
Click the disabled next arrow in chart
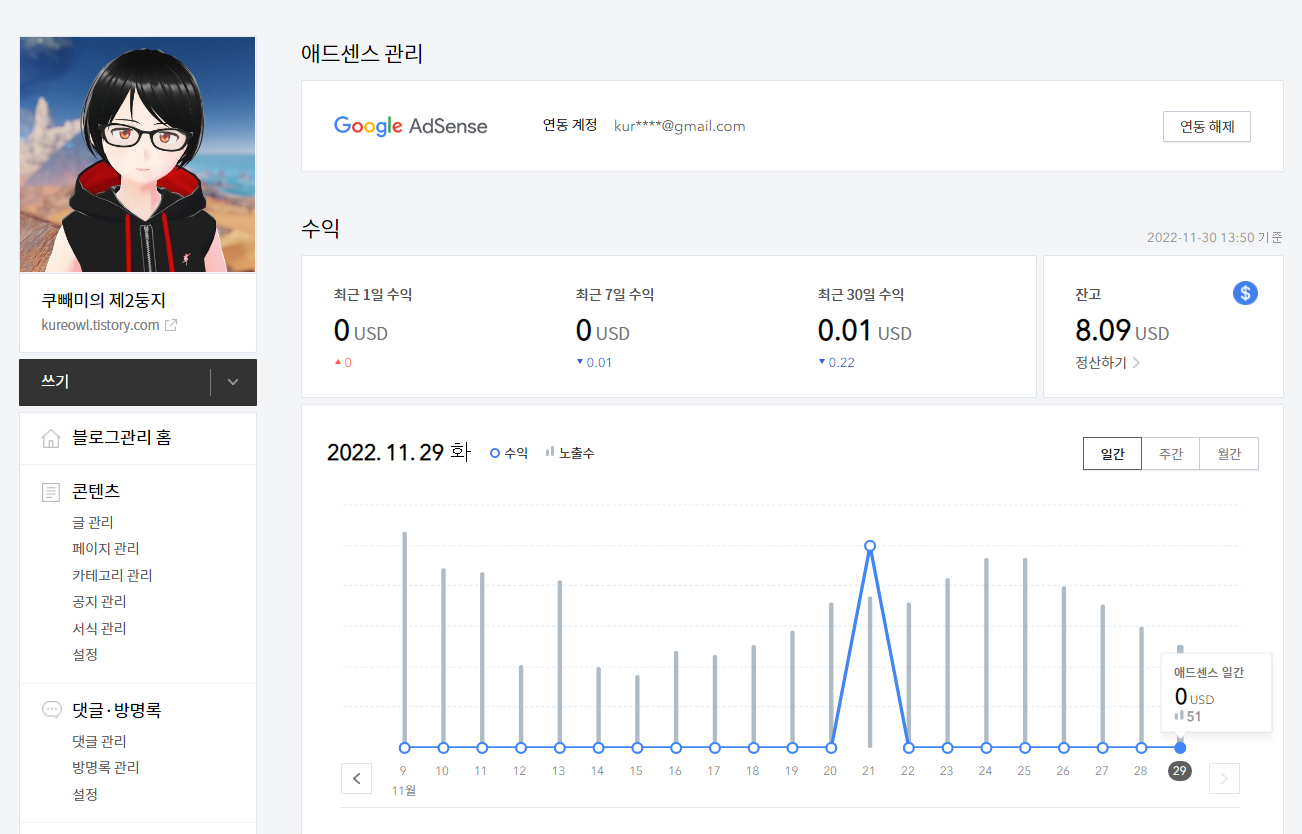[1224, 778]
